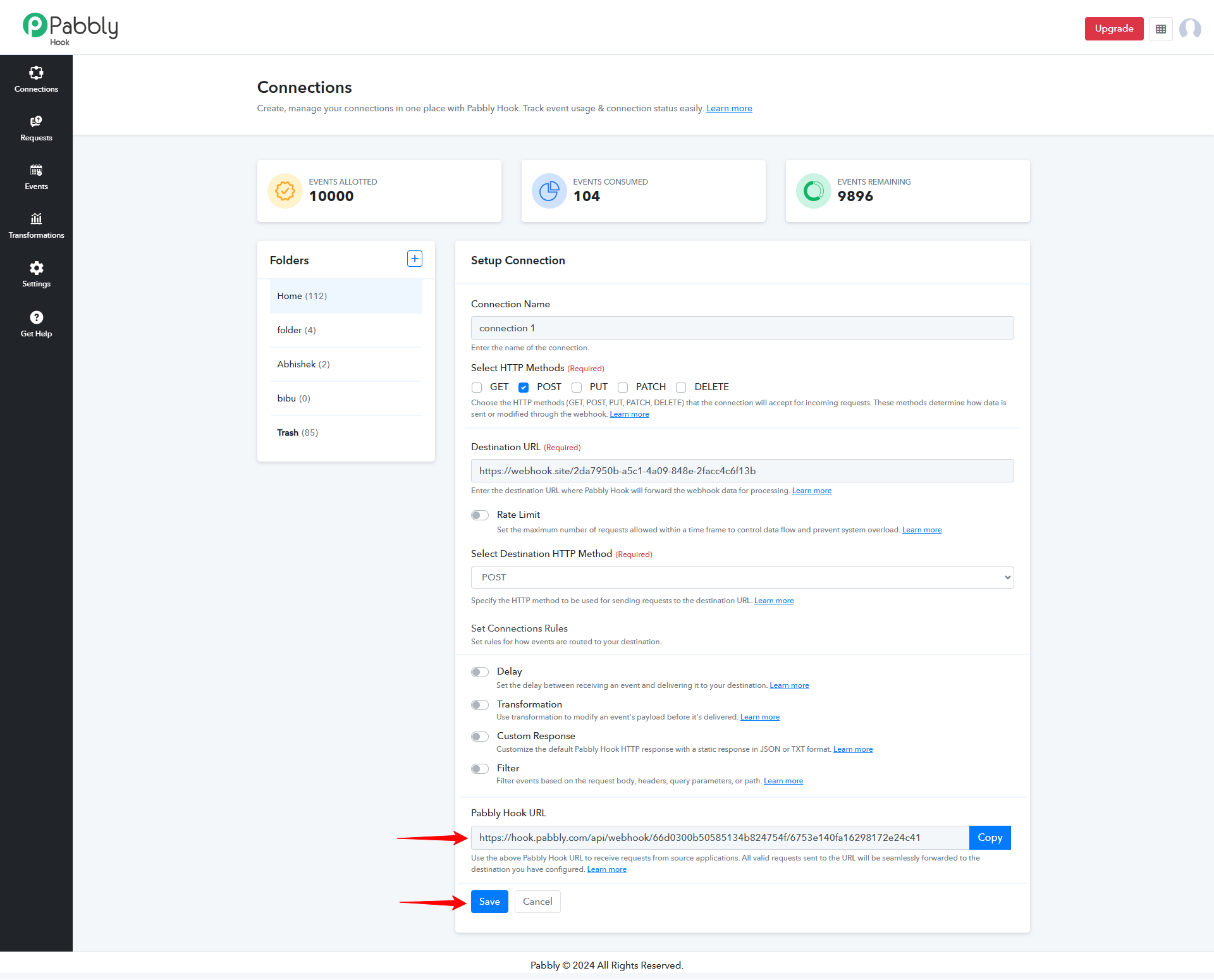
Task: Check the DELETE method checkbox
Action: point(681,388)
